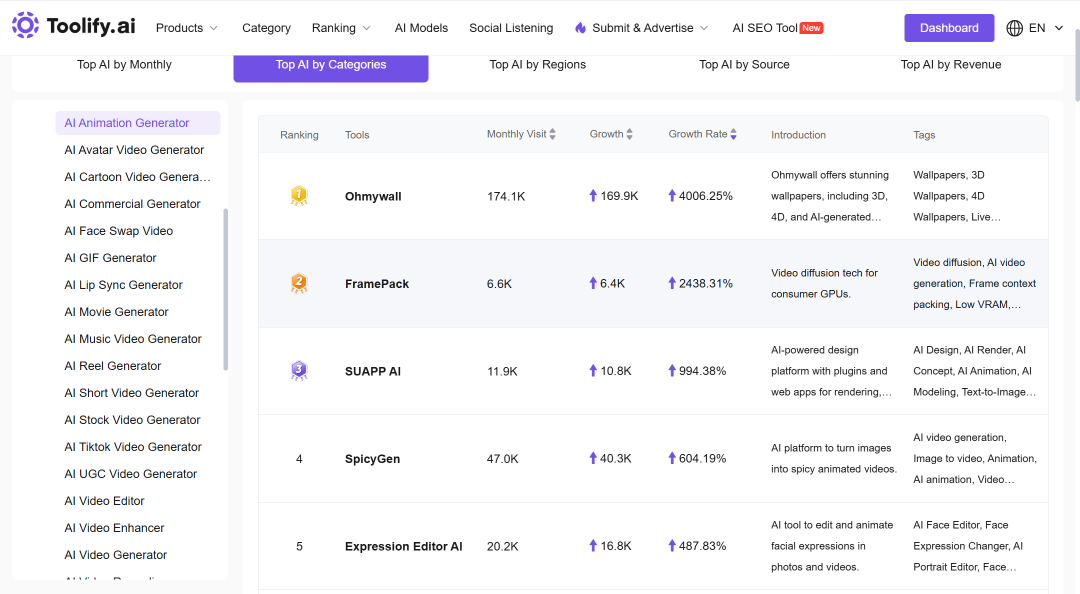Click the globe language icon

tap(1015, 28)
